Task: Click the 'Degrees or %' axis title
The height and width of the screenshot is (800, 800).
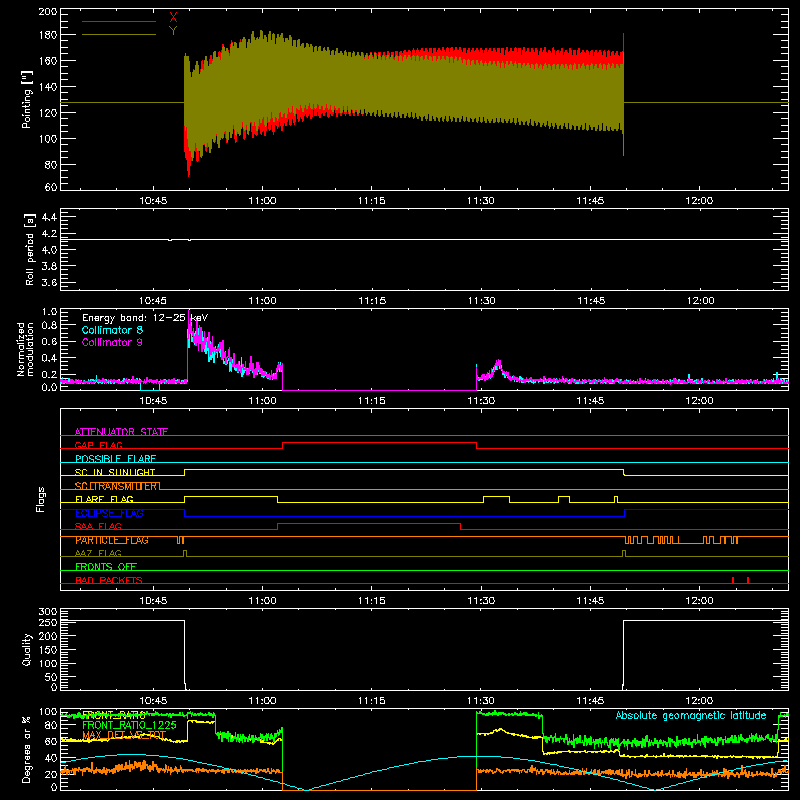Action: click(26, 749)
